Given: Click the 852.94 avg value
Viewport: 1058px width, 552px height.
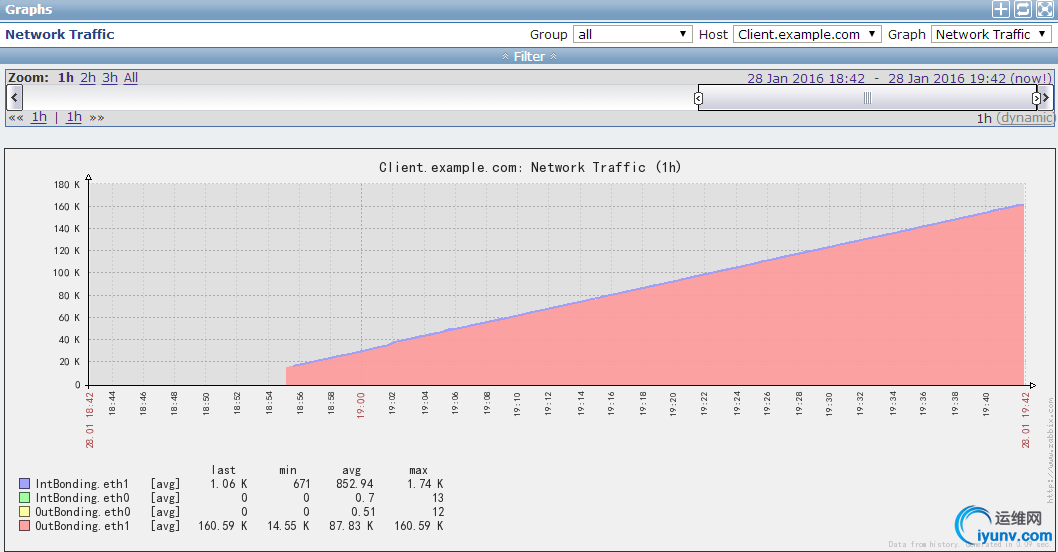Looking at the screenshot, I should click(354, 484).
